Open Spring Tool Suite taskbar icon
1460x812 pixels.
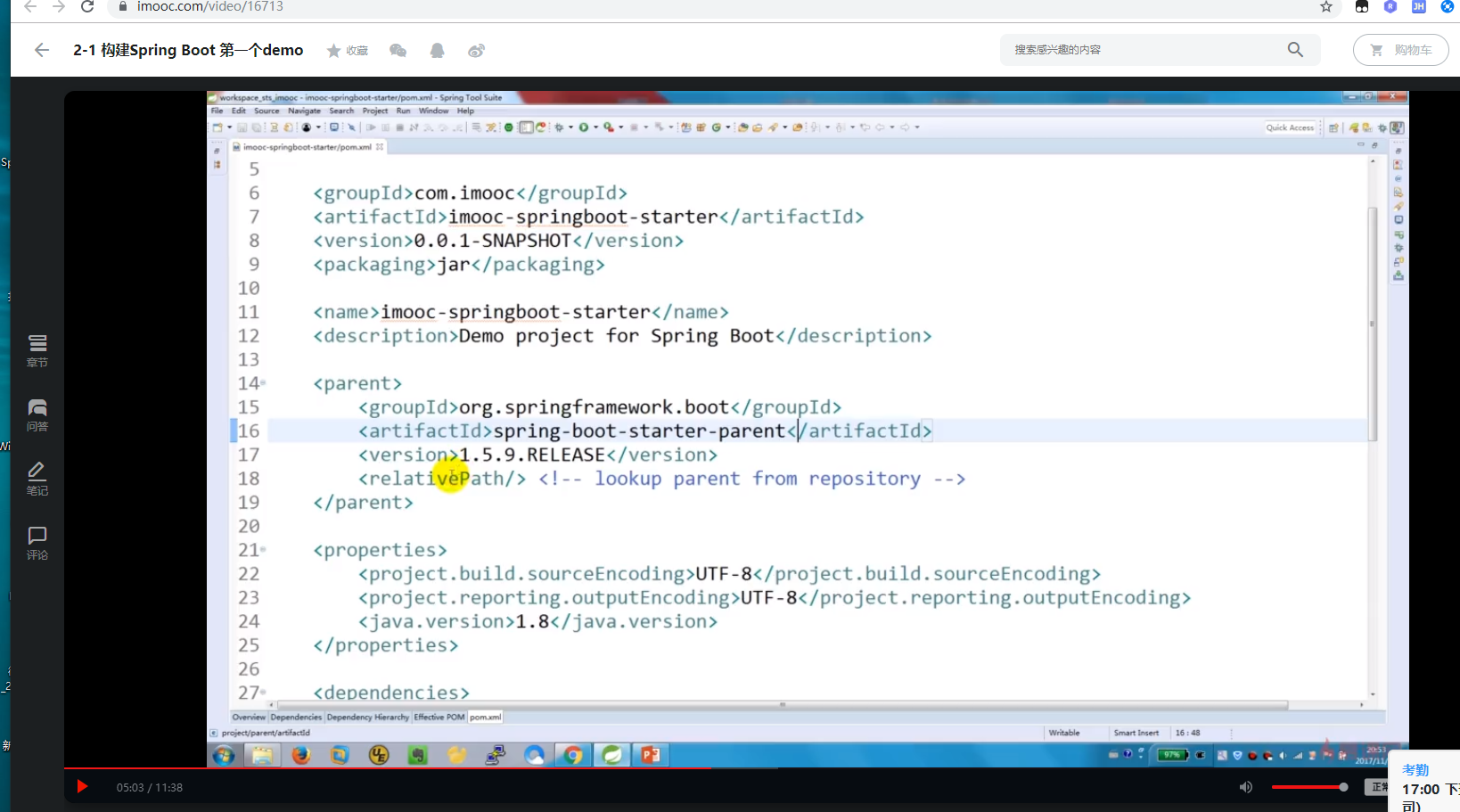click(612, 755)
